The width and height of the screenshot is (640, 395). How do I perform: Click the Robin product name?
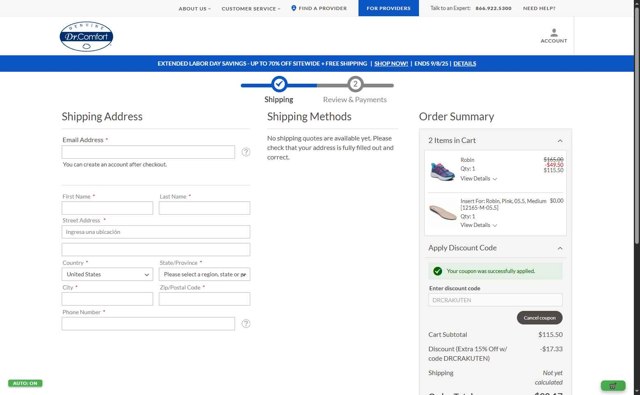tap(467, 160)
